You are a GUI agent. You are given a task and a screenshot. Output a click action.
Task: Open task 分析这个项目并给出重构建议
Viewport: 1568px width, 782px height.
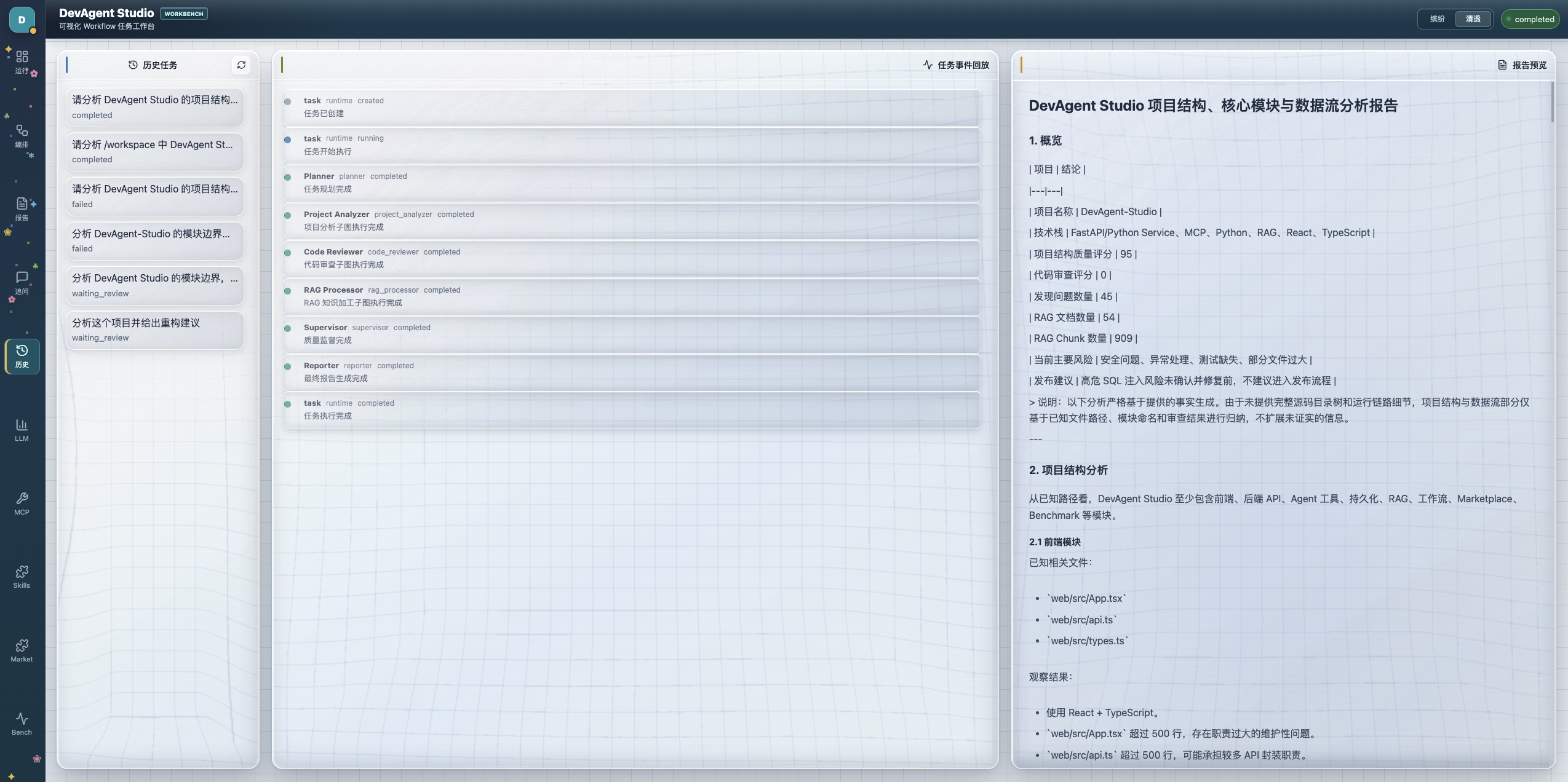click(154, 330)
